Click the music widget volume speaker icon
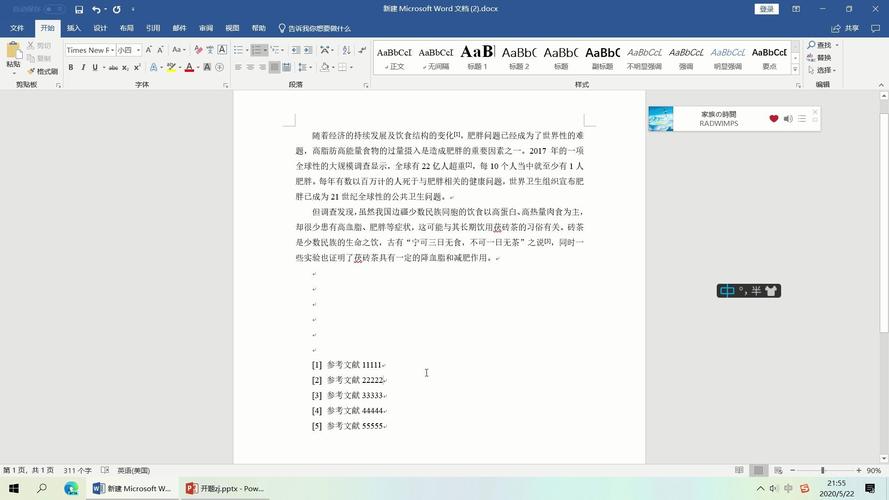Screen dimensions: 889x500 coord(788,118)
